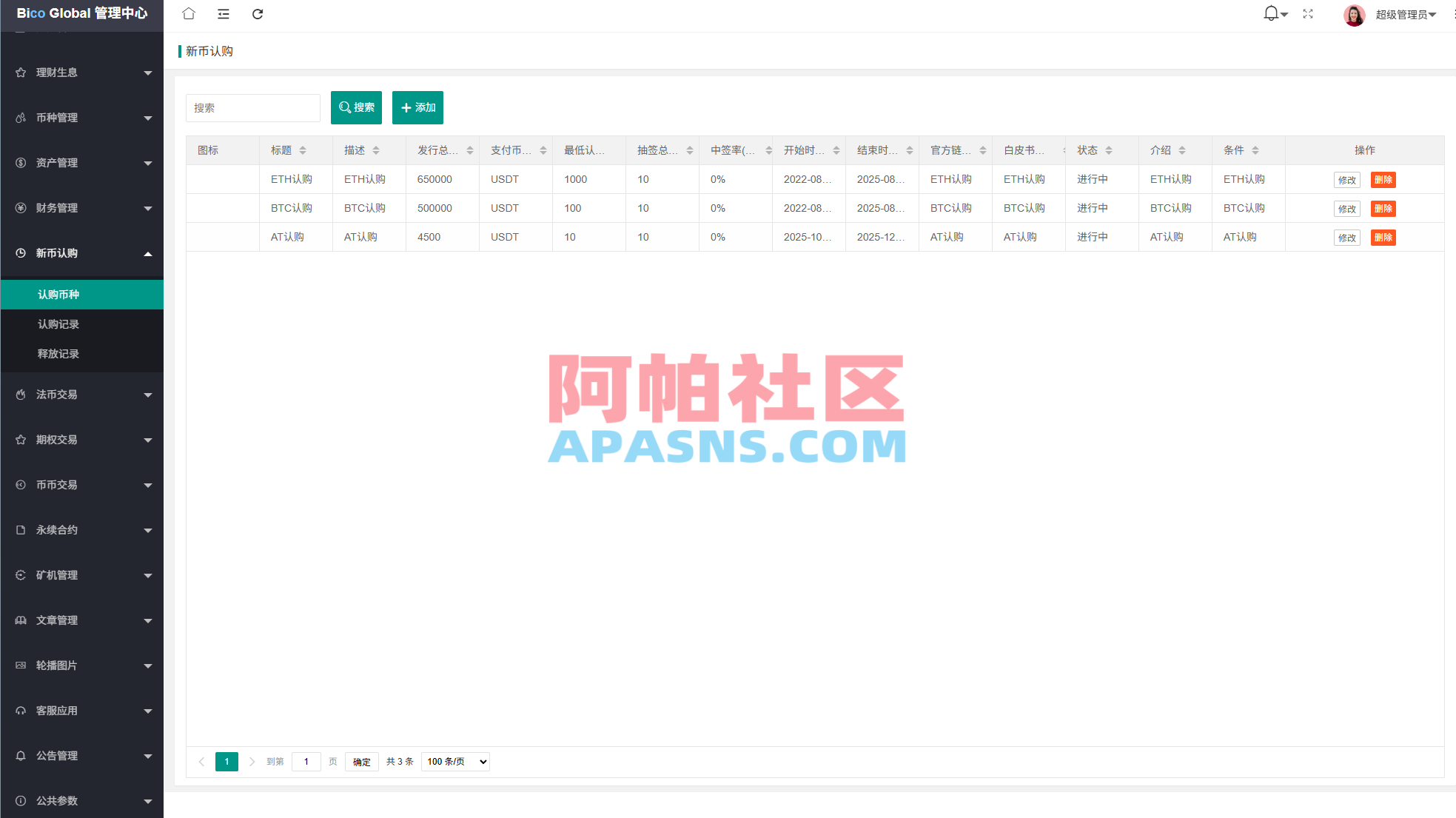Screen dimensions: 1456x818
Task: Click the home icon in the top toolbar
Action: pyautogui.click(x=188, y=13)
